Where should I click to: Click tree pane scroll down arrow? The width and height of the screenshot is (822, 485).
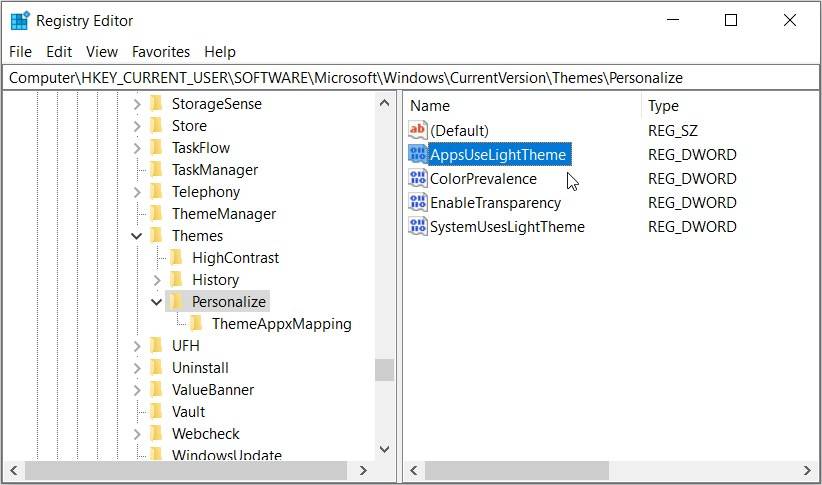point(384,449)
